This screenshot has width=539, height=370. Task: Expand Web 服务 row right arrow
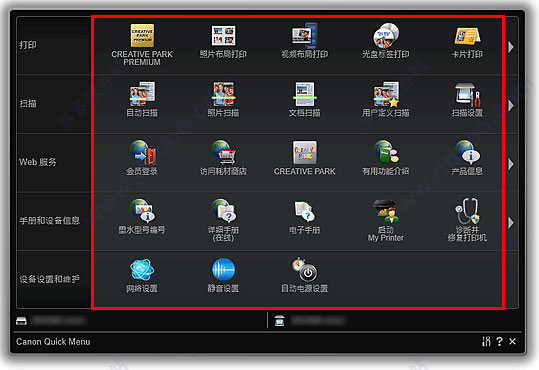click(x=511, y=164)
